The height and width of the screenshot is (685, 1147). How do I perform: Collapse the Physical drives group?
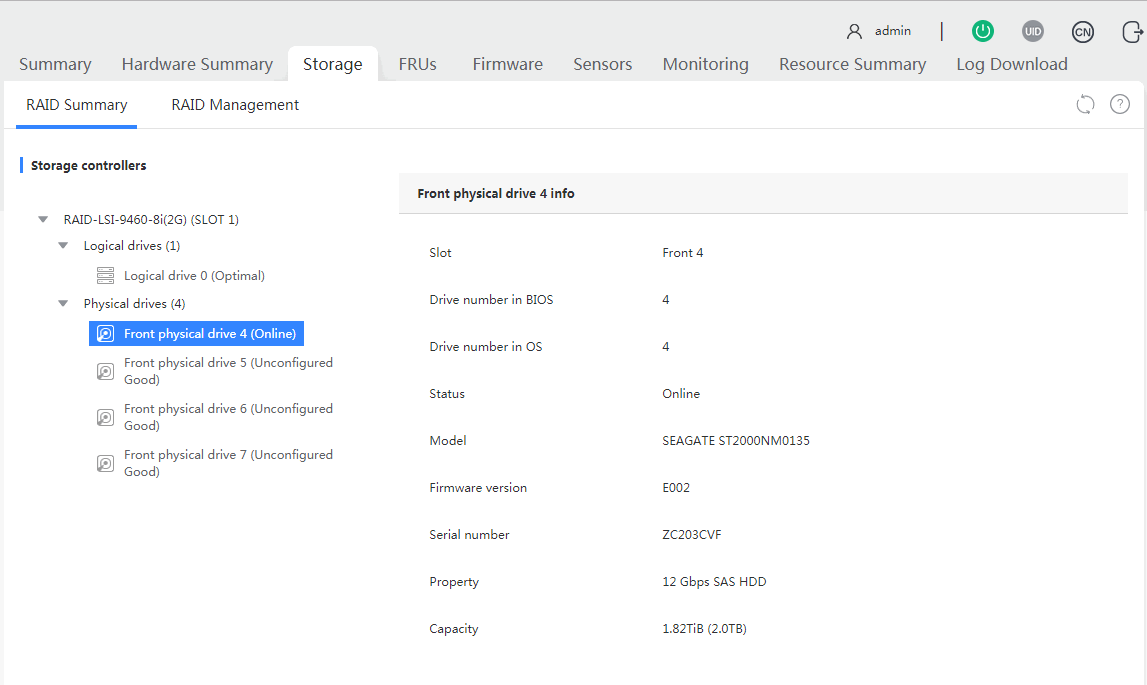[x=63, y=304]
